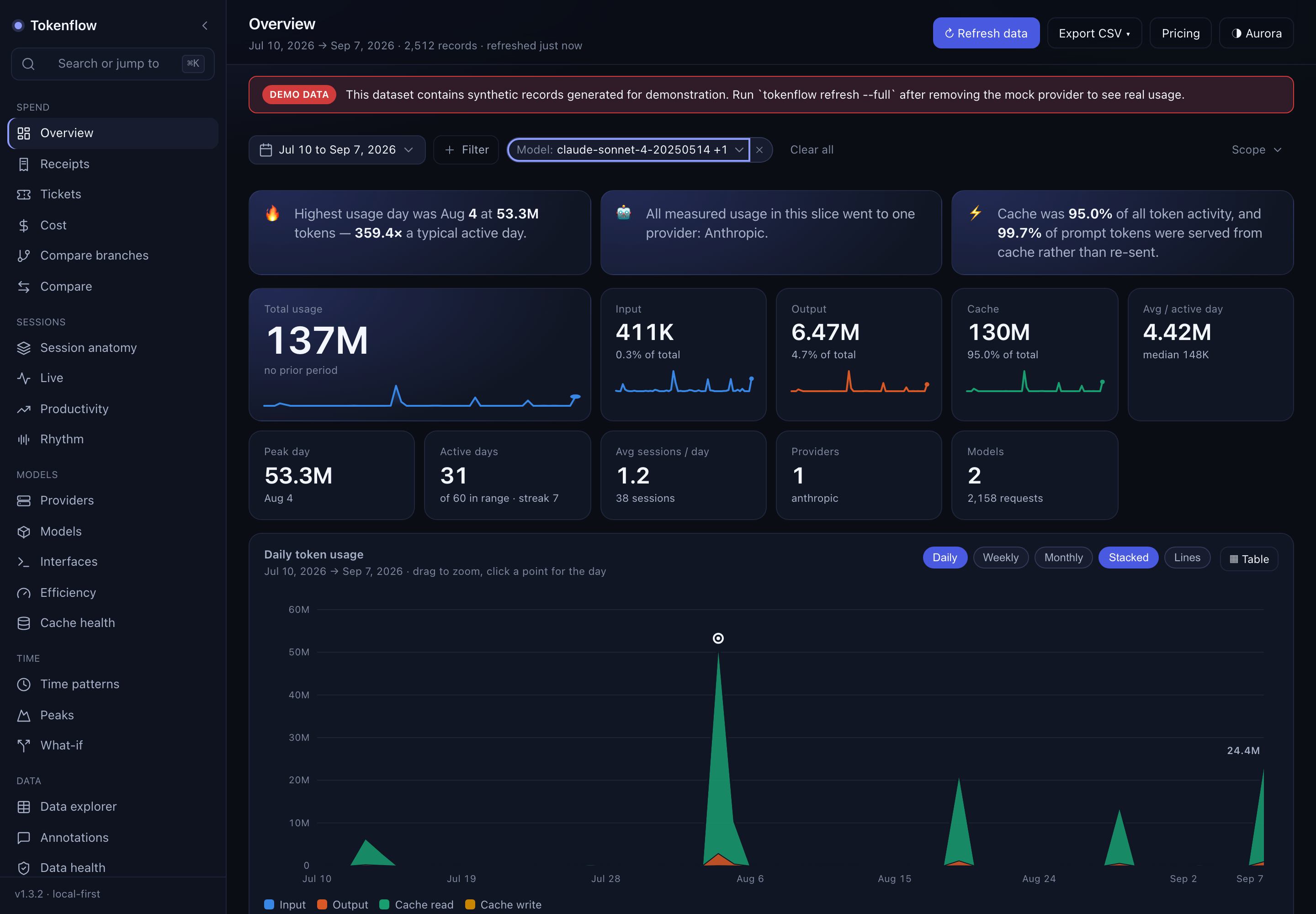Focus the Search or jump to field
1316x914 pixels.
coord(113,64)
